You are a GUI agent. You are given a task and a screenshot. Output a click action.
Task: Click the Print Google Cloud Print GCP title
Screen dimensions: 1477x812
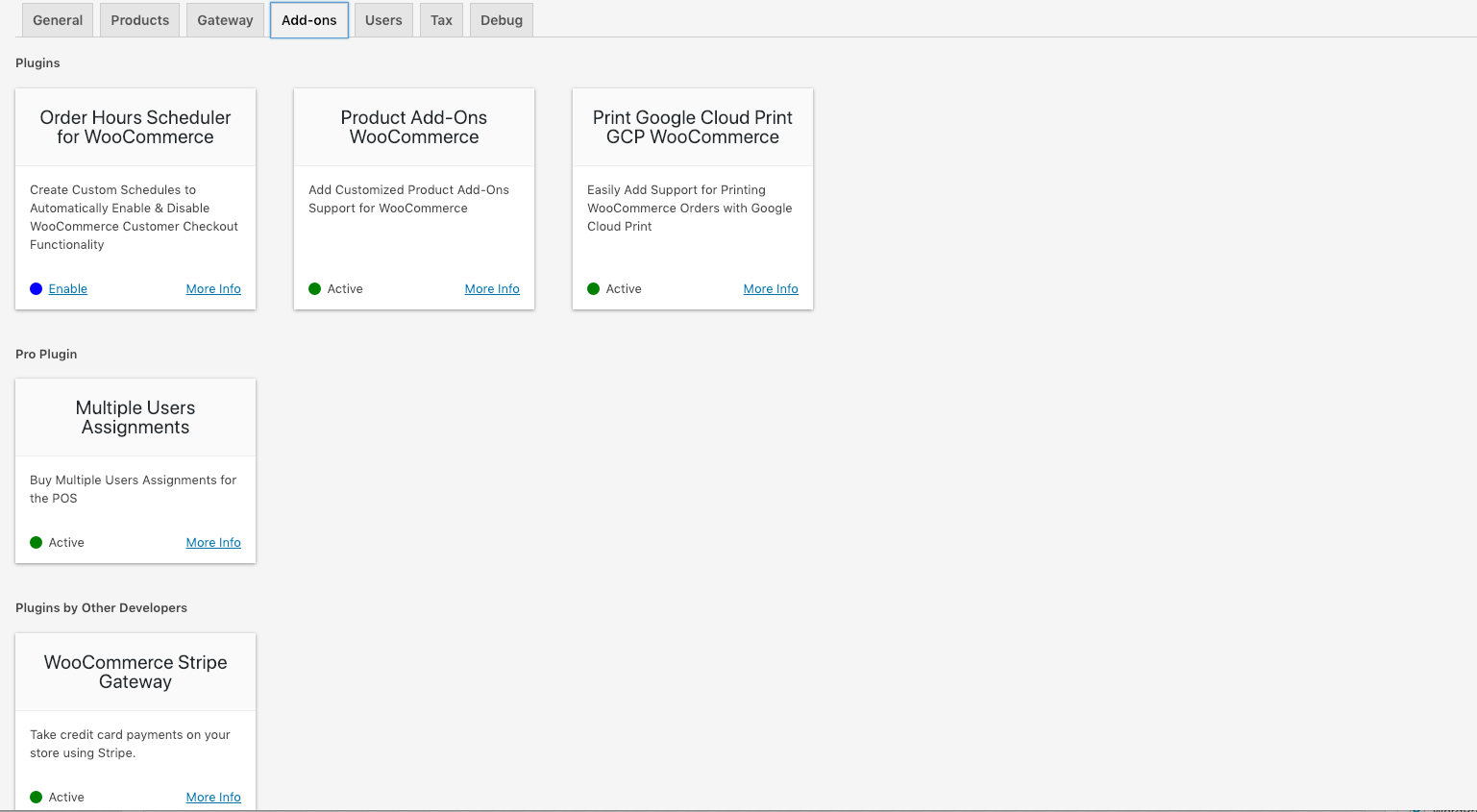point(693,128)
